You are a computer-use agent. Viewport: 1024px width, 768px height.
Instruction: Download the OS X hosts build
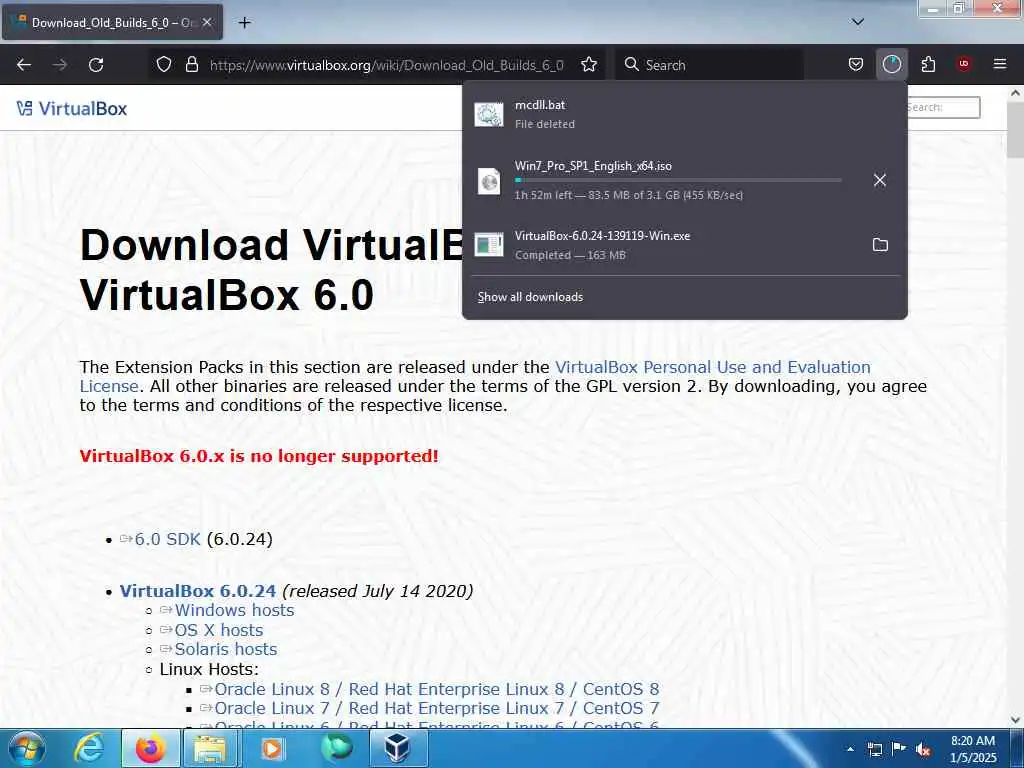pyautogui.click(x=219, y=630)
